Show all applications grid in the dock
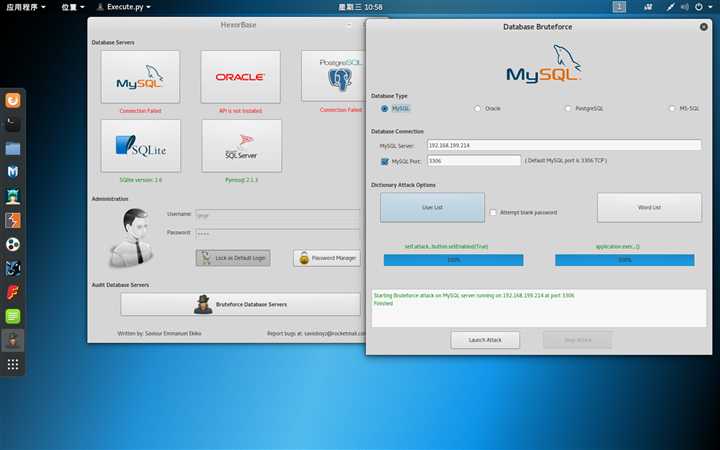Screen dimensions: 720x450 click(x=13, y=365)
